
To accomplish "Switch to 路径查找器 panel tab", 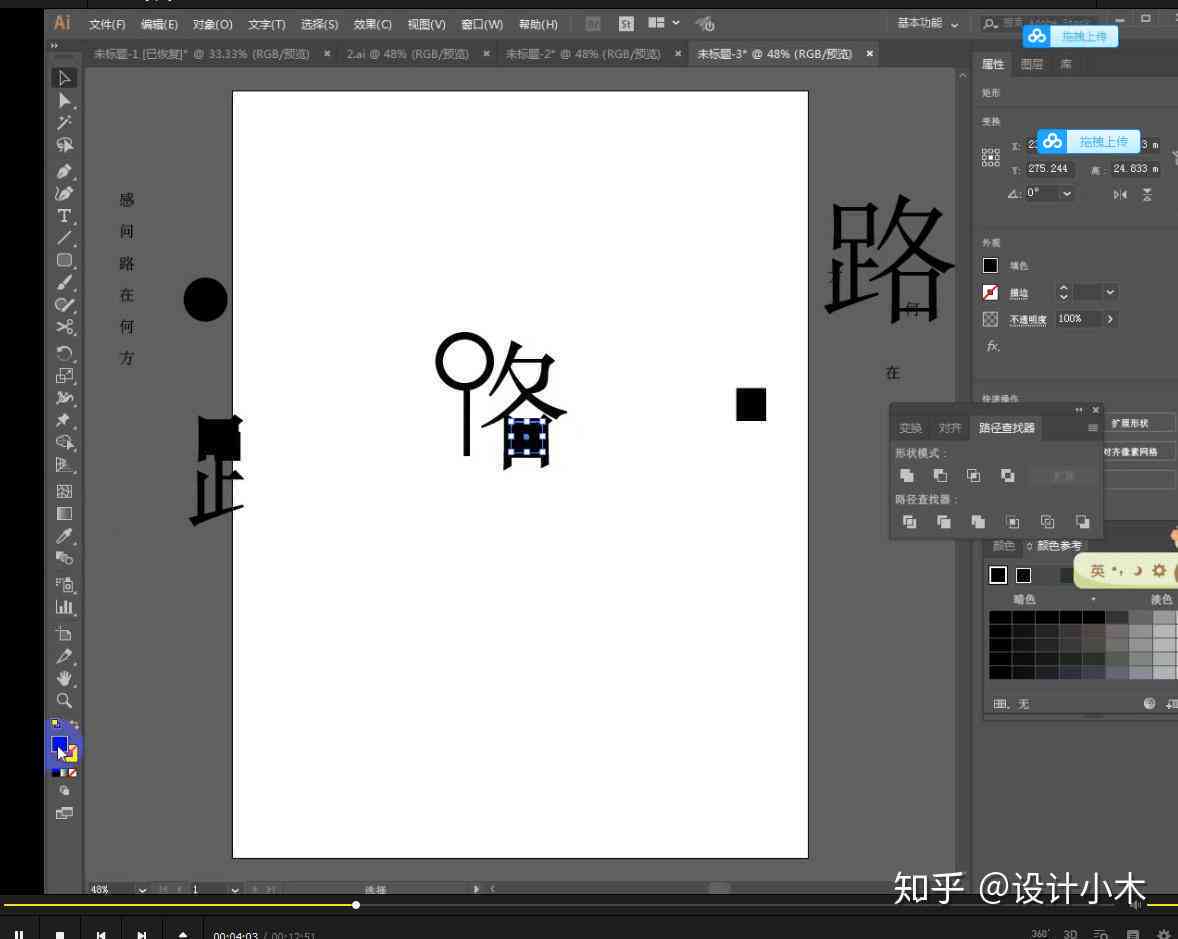I will tap(1007, 428).
